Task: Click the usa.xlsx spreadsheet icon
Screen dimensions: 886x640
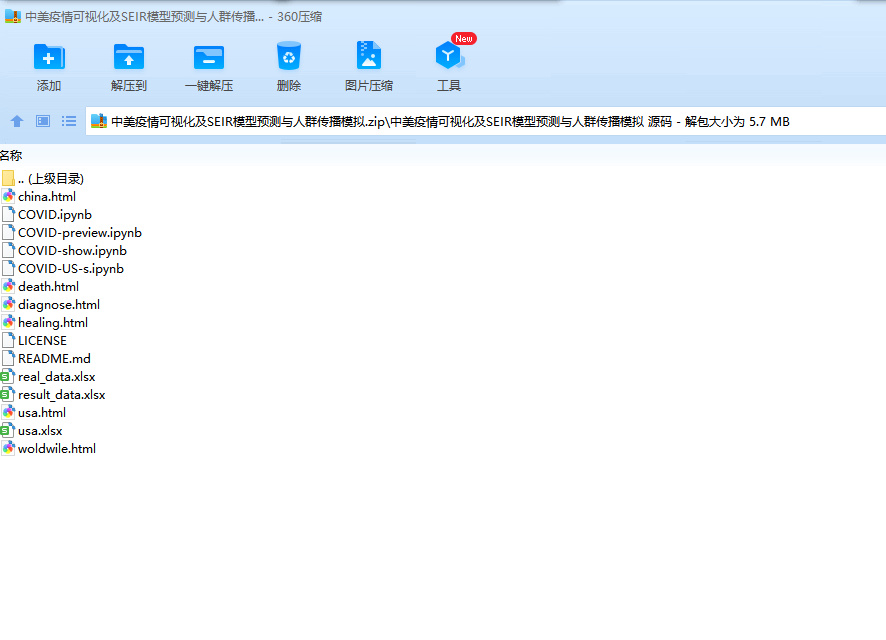Action: 7,430
